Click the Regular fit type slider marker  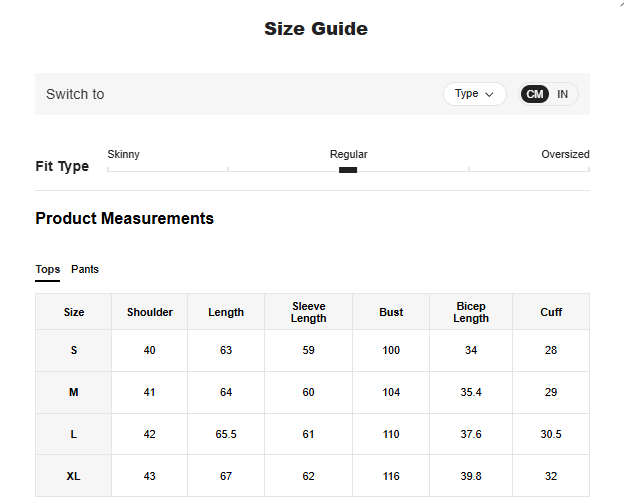[x=348, y=170]
